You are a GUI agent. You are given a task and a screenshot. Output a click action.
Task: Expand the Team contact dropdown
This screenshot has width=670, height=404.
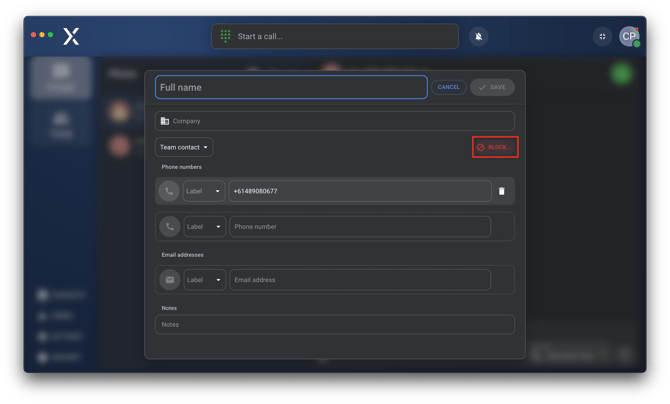tap(185, 147)
